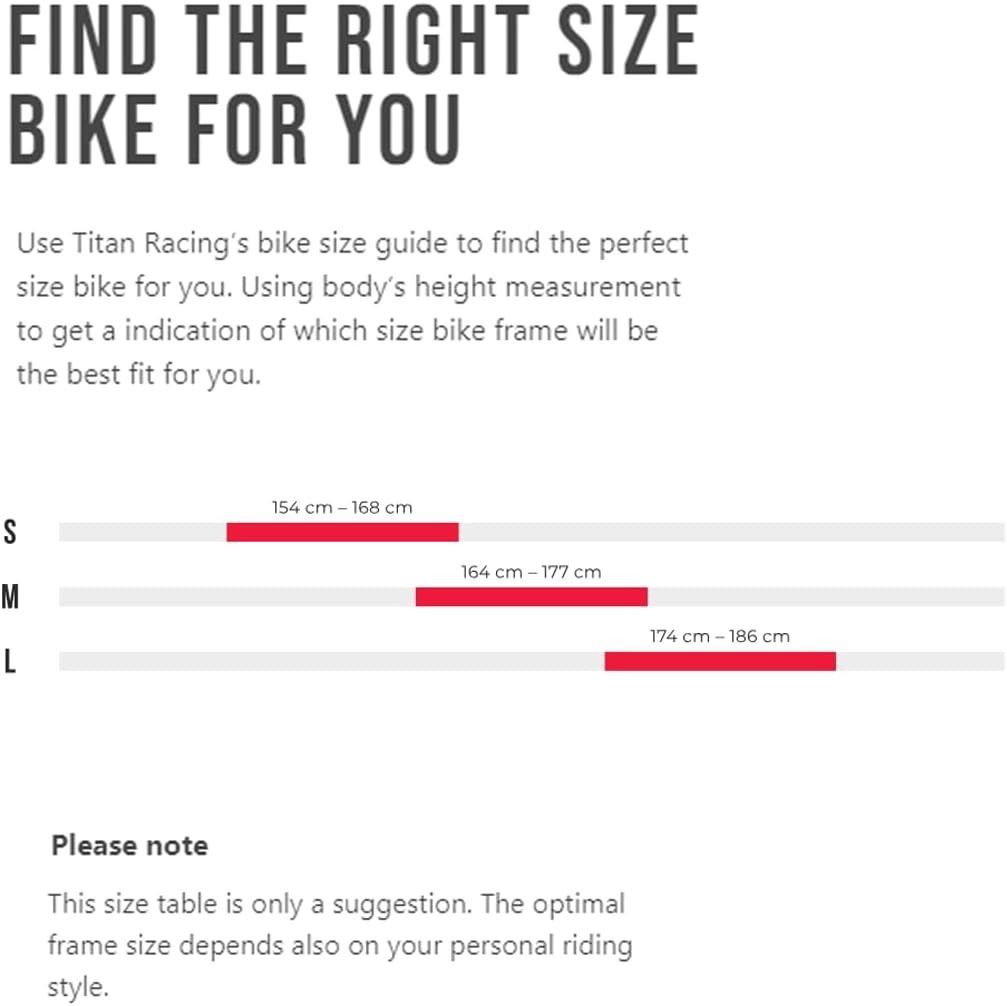Click gray track left of L red bar
The image size is (1007, 1006).
(331, 661)
